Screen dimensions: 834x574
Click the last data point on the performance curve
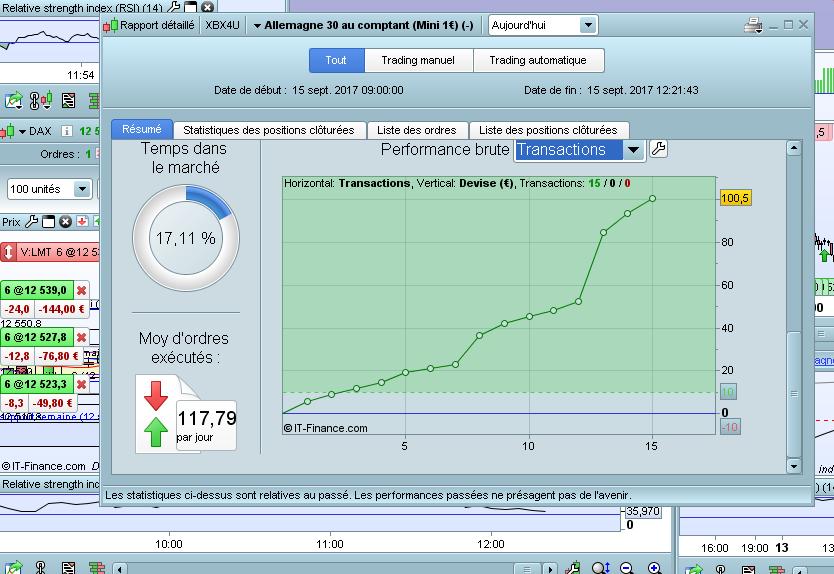(652, 198)
